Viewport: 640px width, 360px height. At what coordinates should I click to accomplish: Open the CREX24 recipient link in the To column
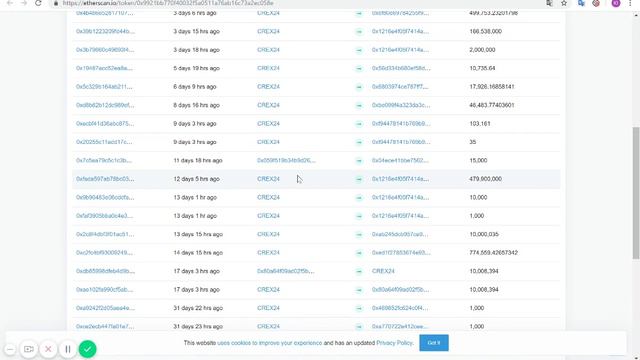coord(383,271)
